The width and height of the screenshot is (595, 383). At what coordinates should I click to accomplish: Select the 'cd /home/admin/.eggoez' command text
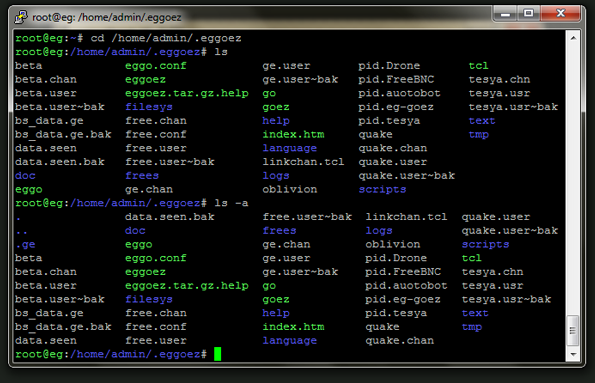click(166, 38)
